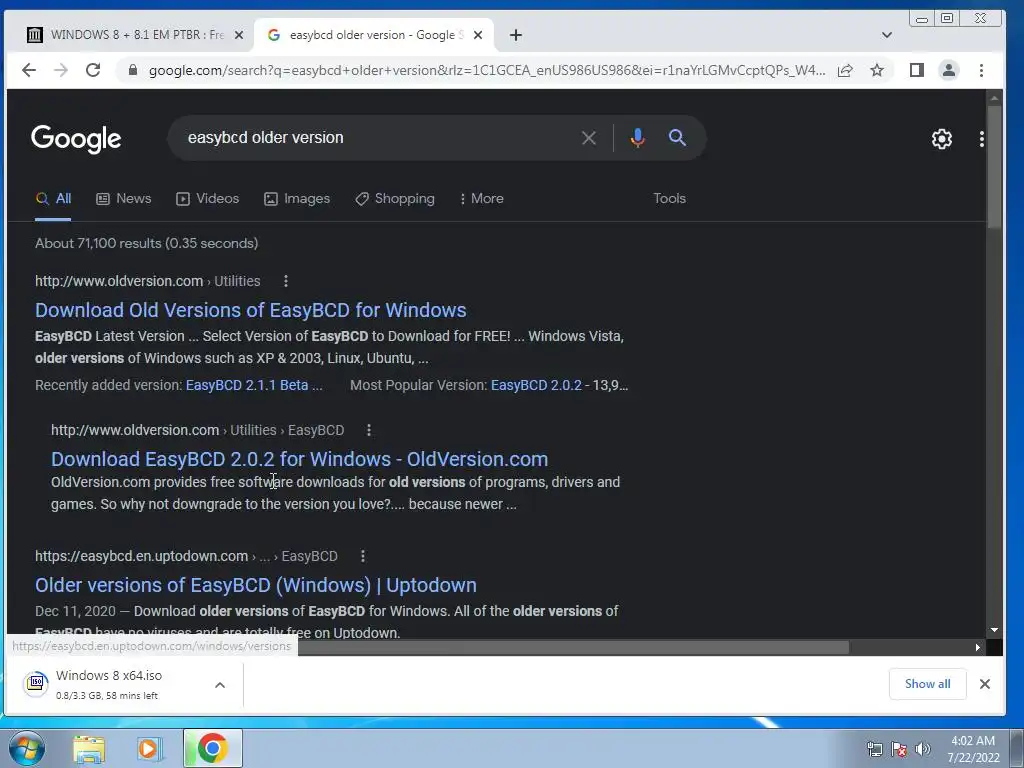Open the Chrome side panel icon
The image size is (1024, 768).
[x=917, y=70]
